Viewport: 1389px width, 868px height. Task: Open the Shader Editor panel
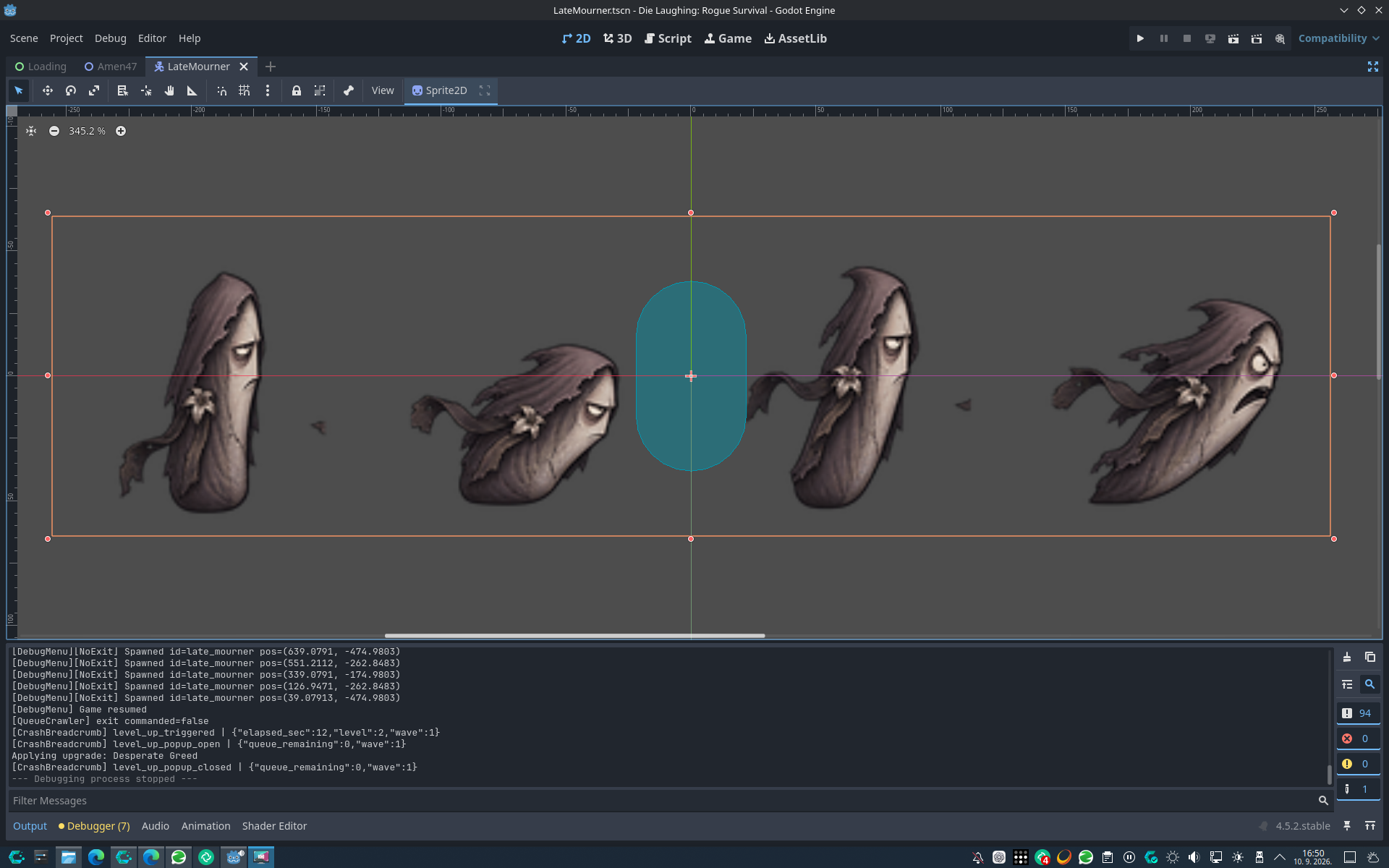274,826
